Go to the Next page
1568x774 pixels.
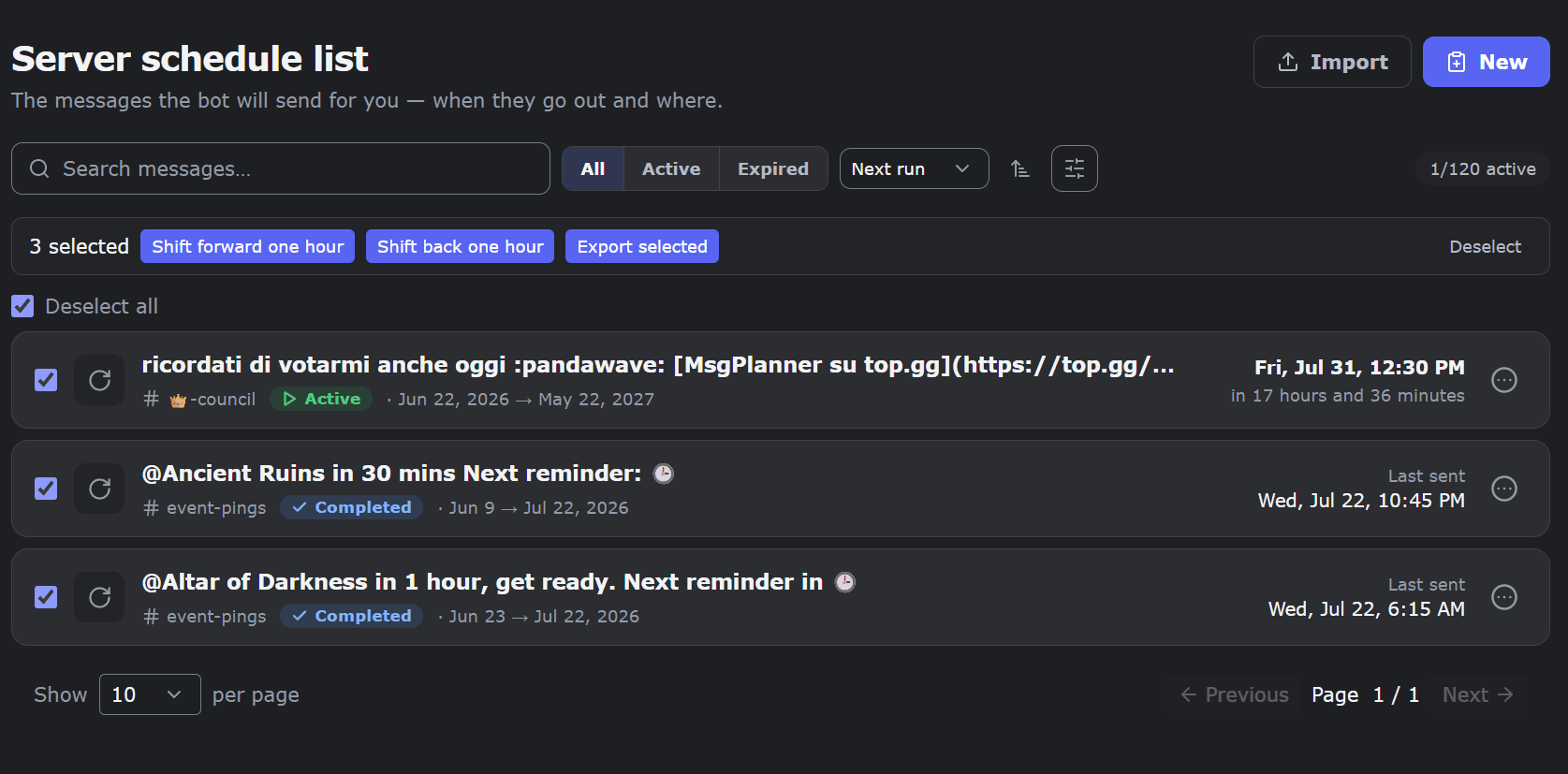tap(1478, 694)
